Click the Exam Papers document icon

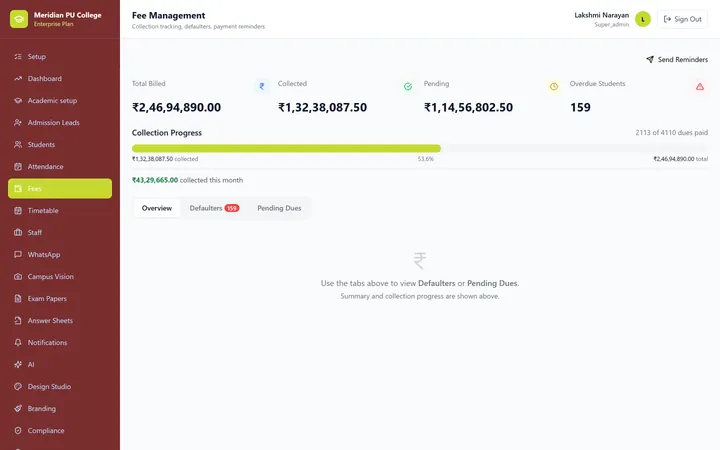point(18,298)
